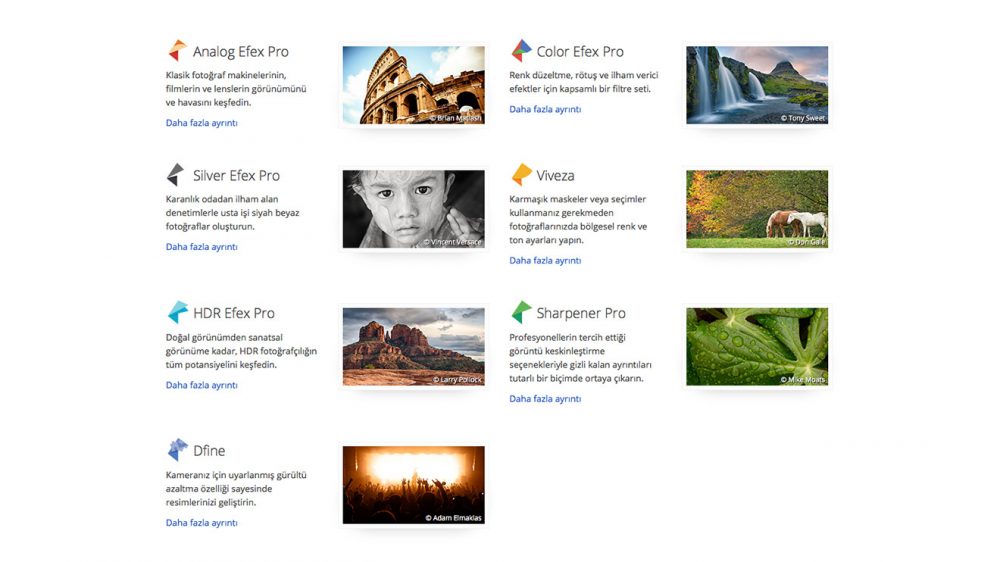Follow 'Daha fazla ayrıntı' link under Viveza
Viewport: 1000px width, 562px height.
(545, 261)
